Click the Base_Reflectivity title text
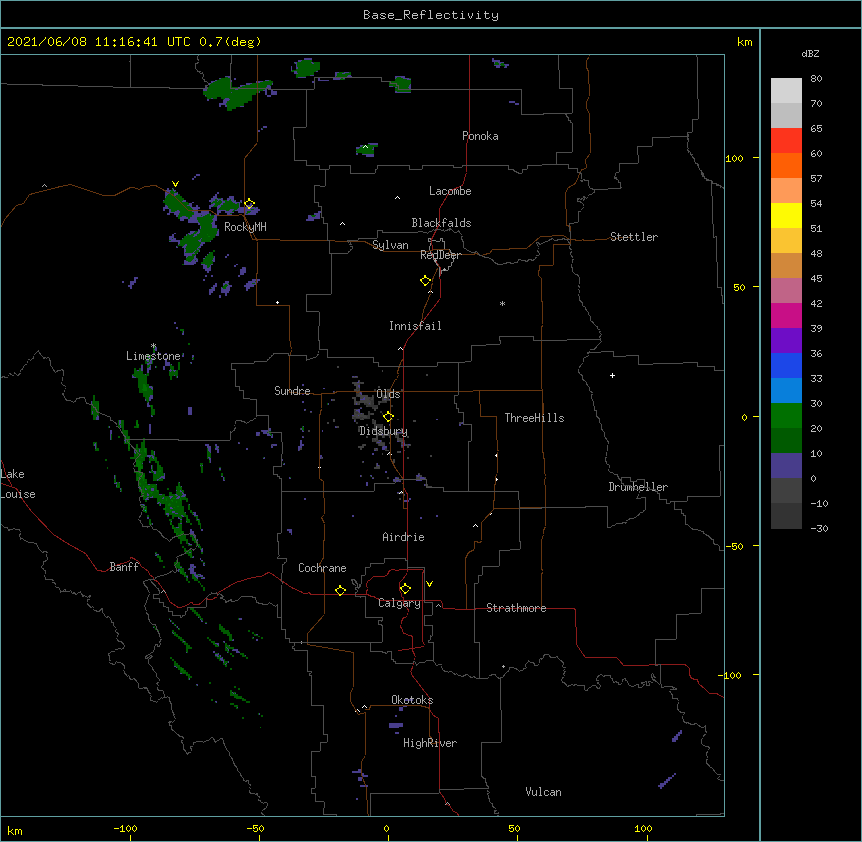The height and width of the screenshot is (842, 862). point(431,15)
